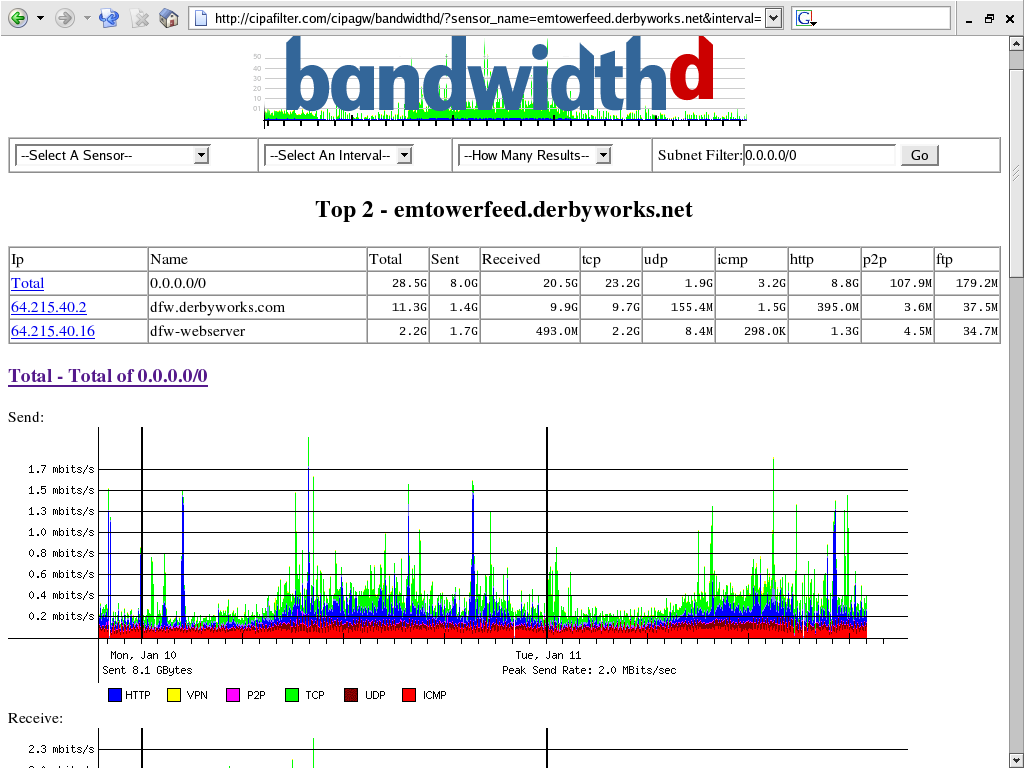Expand the URL bar history dropdown
The width and height of the screenshot is (1024, 768).
tap(773, 18)
